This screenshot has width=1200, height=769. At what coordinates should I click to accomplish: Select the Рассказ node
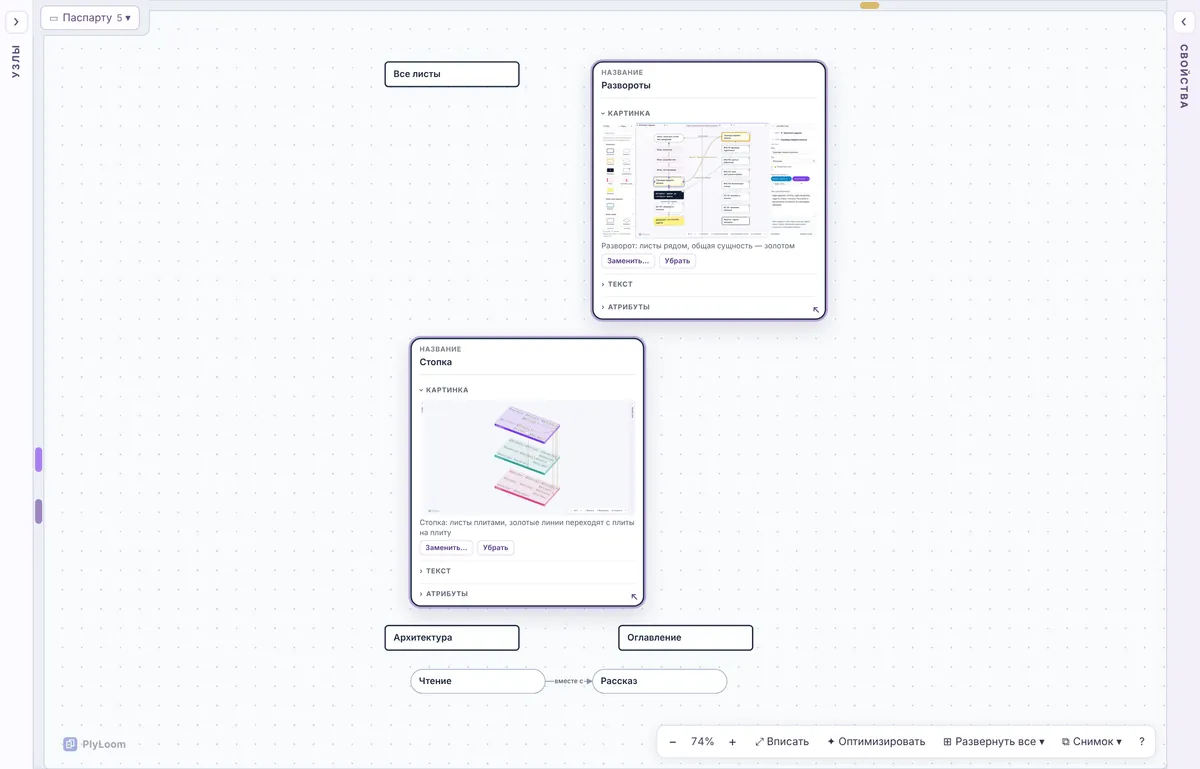[660, 681]
